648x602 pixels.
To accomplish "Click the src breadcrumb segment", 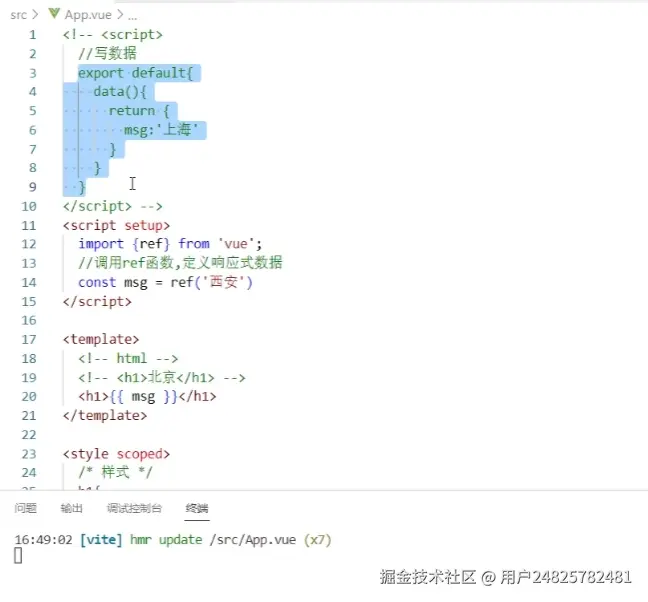I will click(x=19, y=15).
